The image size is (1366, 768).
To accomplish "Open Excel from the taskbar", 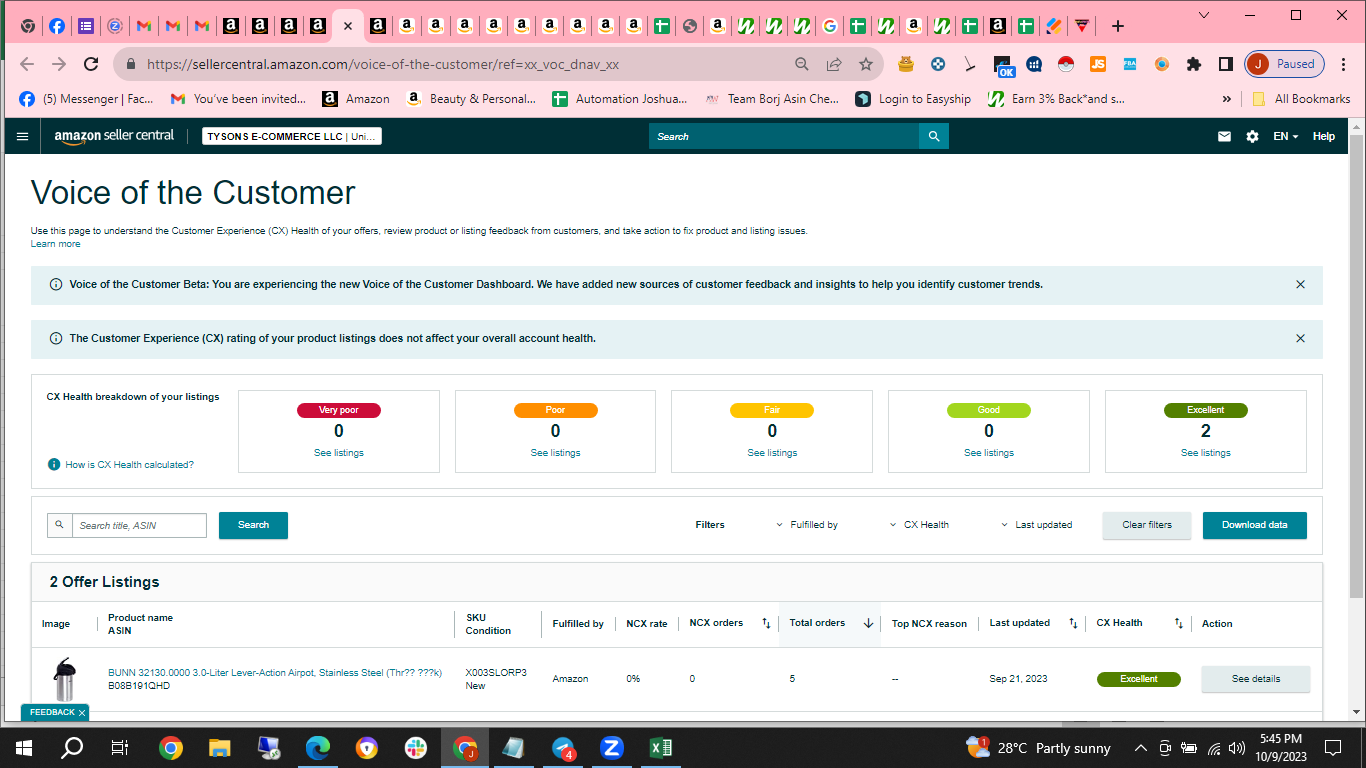I will (661, 748).
